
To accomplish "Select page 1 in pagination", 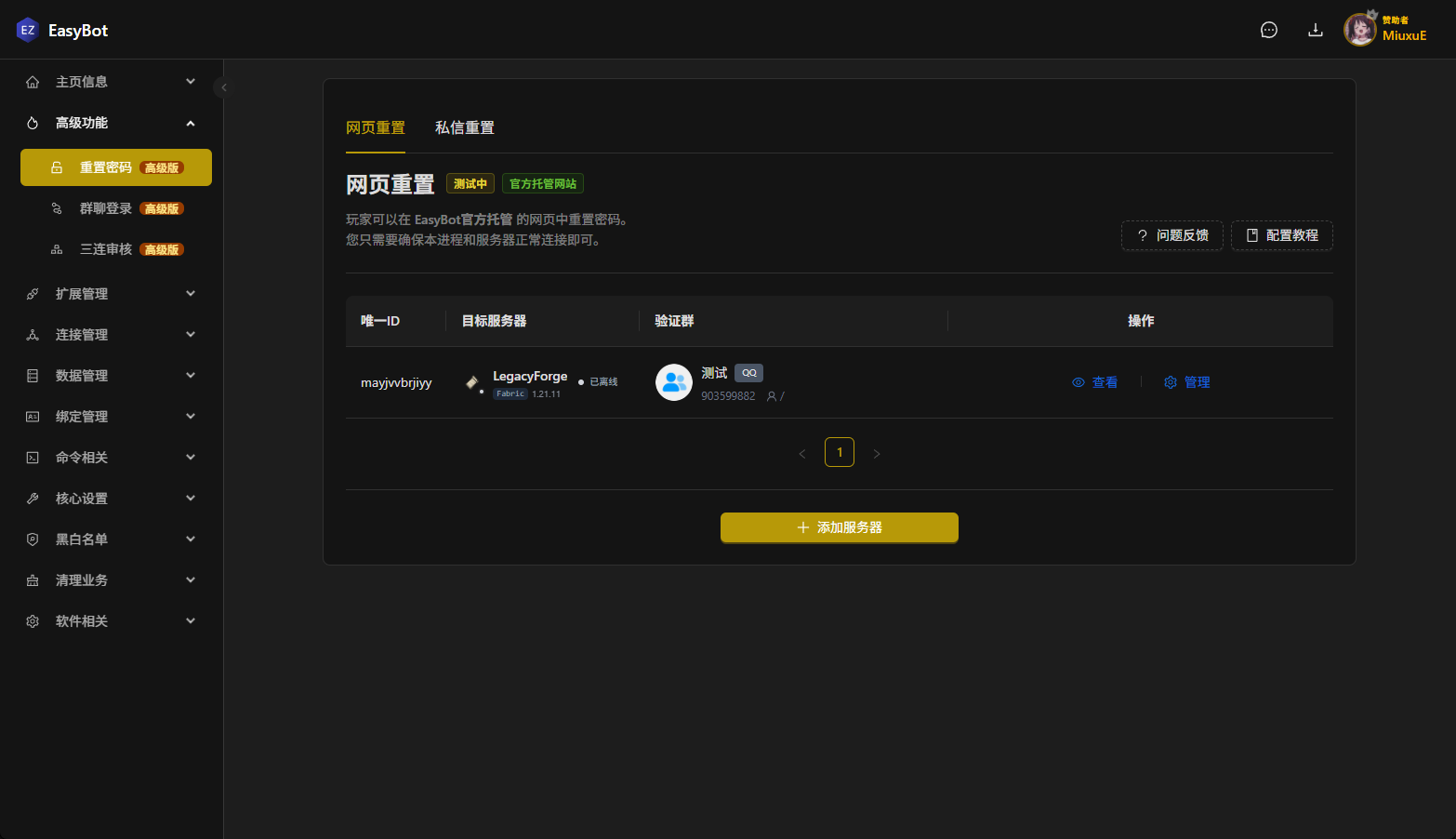I will coord(839,452).
